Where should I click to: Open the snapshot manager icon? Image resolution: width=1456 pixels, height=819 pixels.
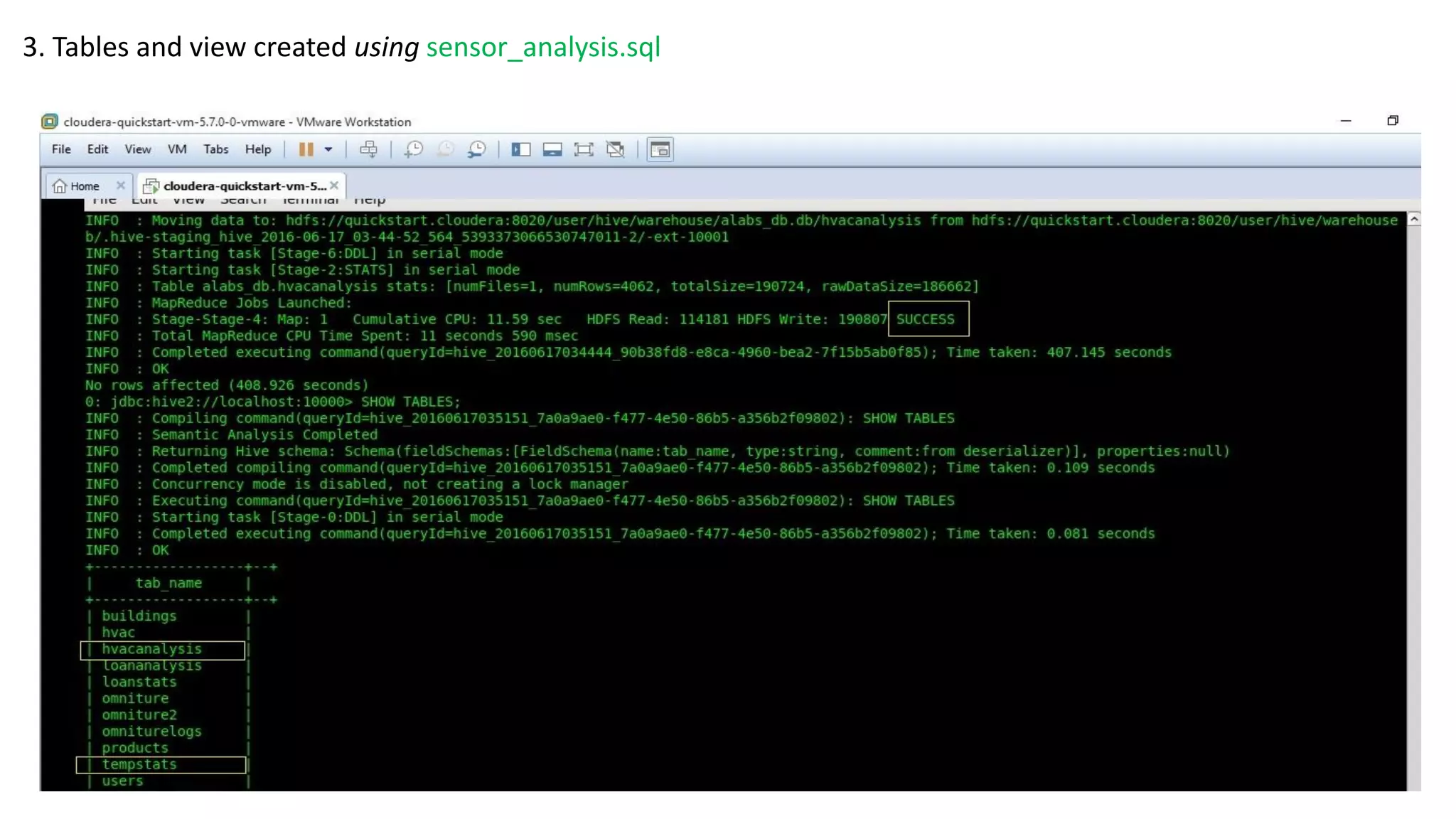point(476,149)
